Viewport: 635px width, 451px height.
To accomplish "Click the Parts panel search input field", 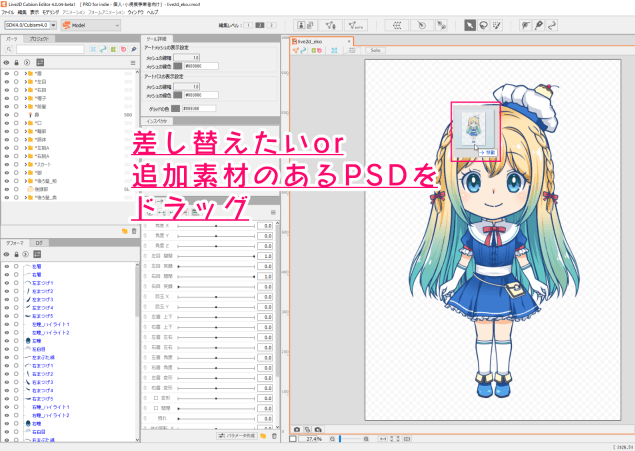I will point(50,49).
